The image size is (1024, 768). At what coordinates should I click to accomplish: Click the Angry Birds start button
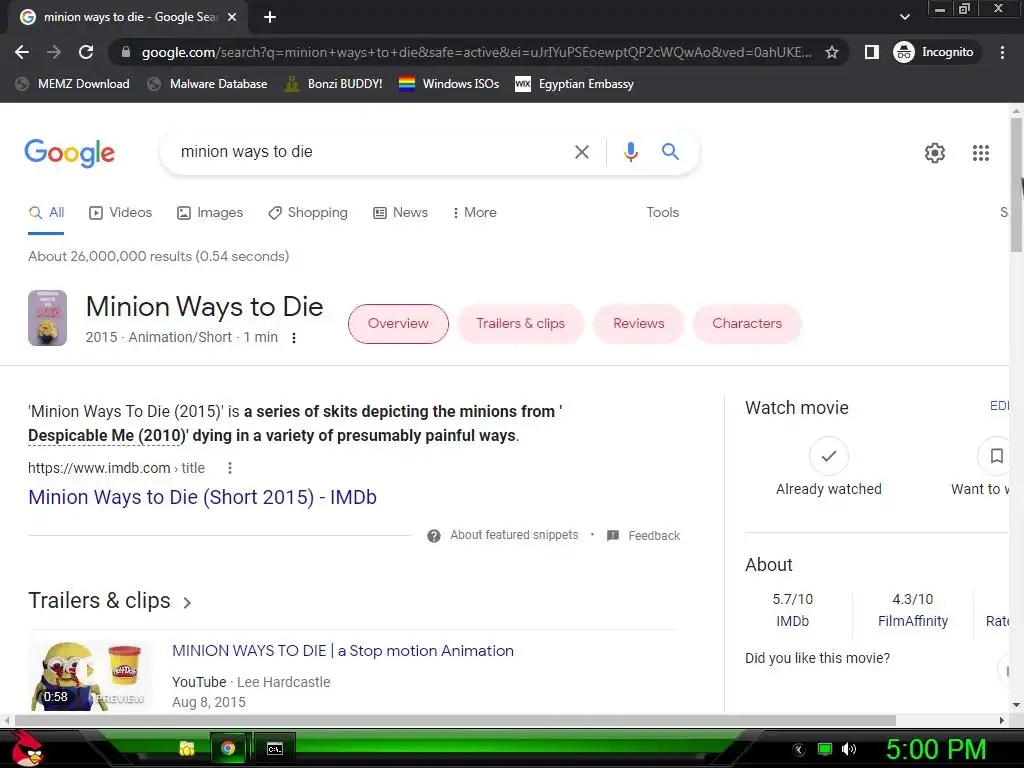(x=27, y=748)
